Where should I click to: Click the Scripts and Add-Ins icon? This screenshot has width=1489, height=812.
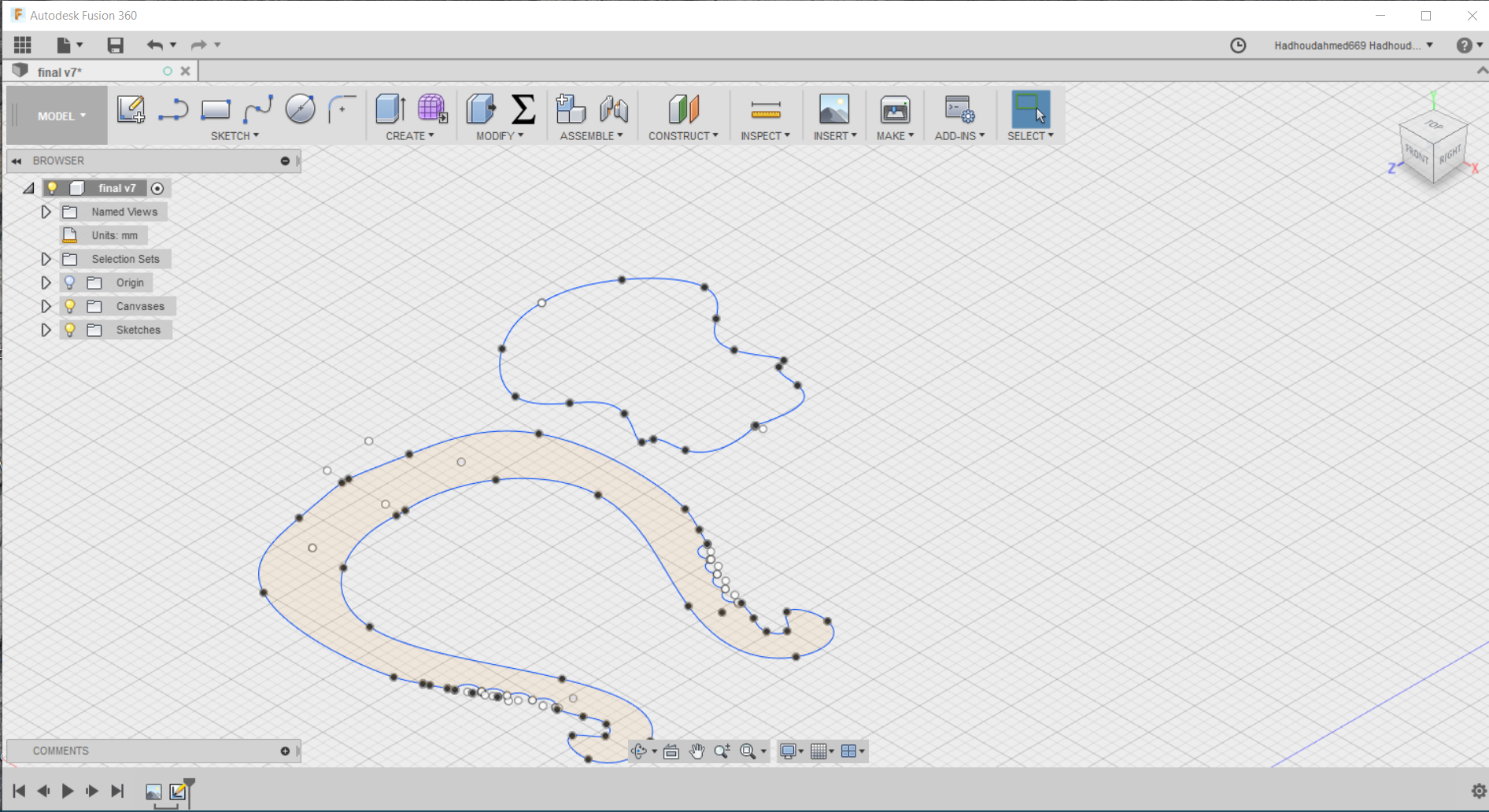point(959,109)
